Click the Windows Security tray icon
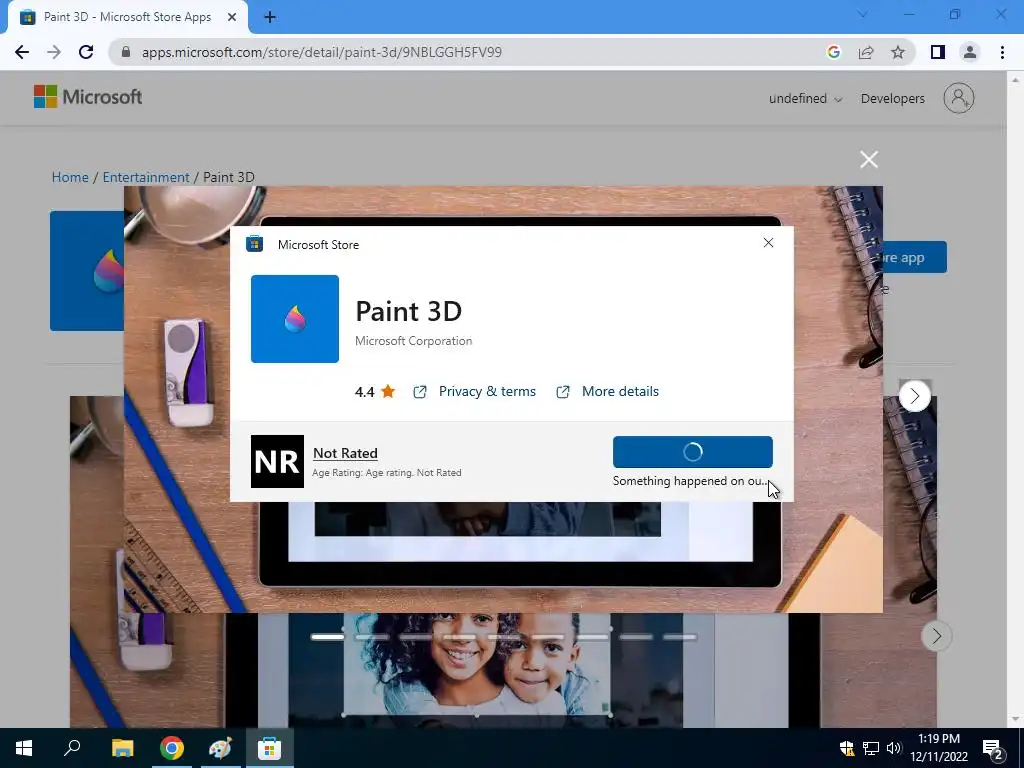Image resolution: width=1024 pixels, height=768 pixels. click(847, 748)
